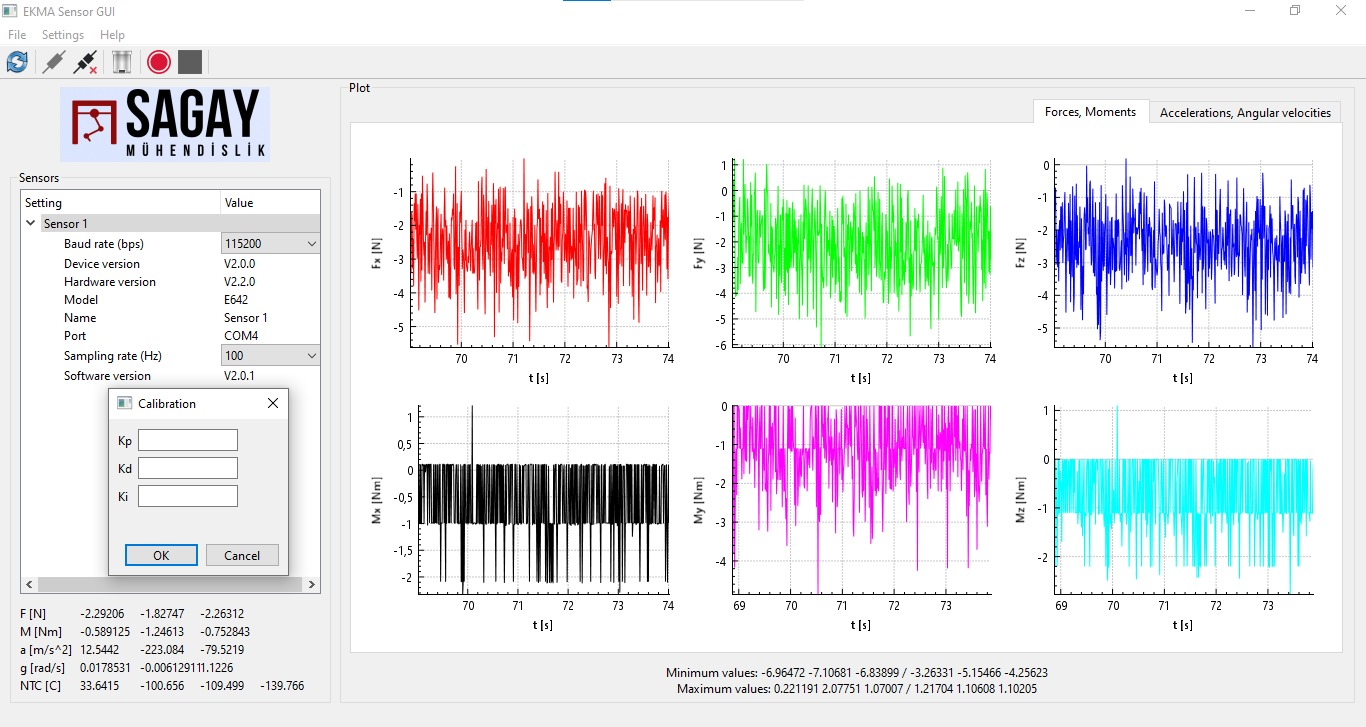1366x727 pixels.
Task: Switch to Accelerations, Angular velocities tab
Action: (x=1245, y=113)
